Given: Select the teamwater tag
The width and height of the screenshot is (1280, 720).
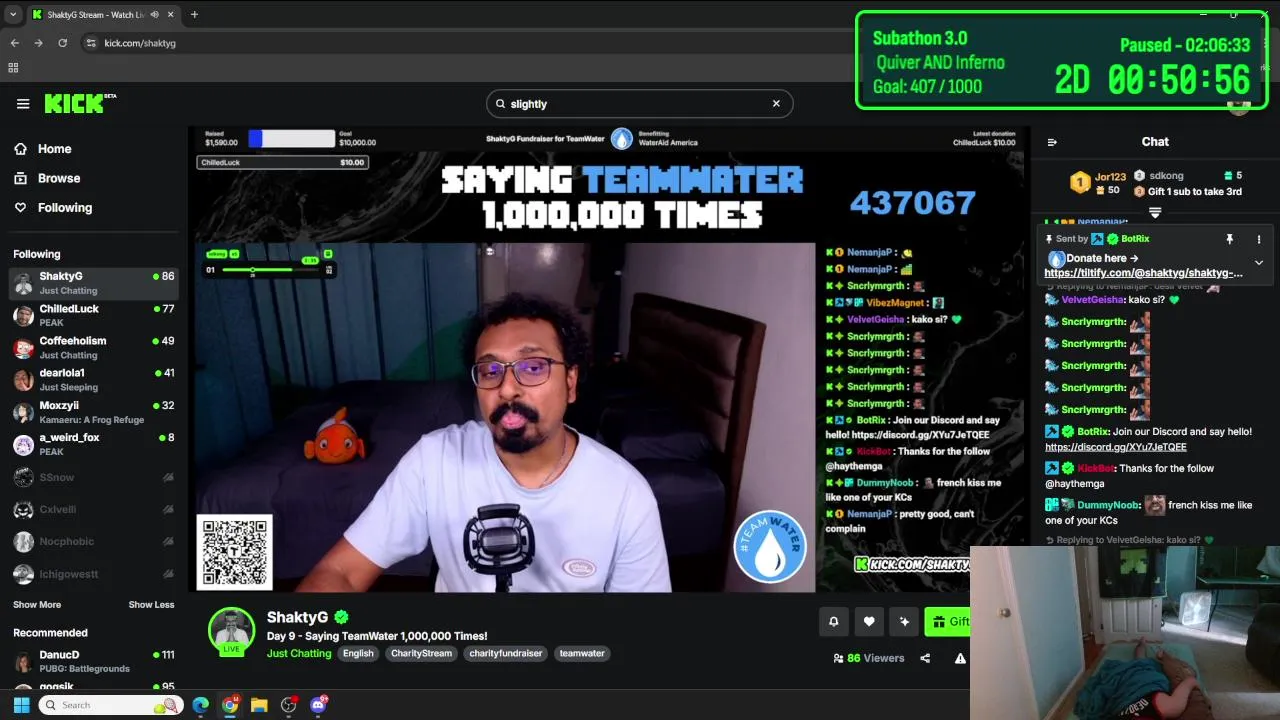Looking at the screenshot, I should pos(582,653).
